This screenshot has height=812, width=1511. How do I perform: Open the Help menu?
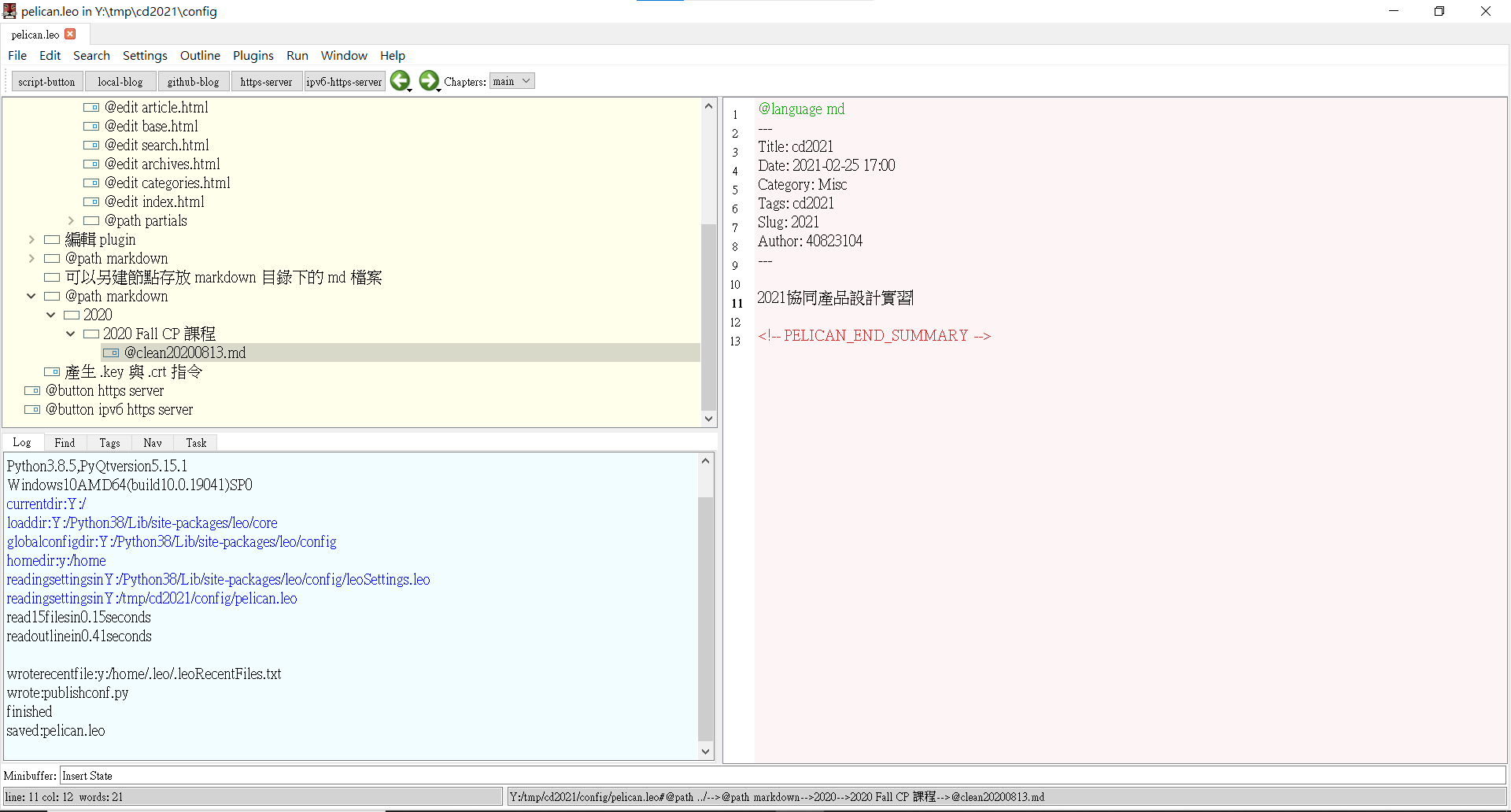pos(393,55)
